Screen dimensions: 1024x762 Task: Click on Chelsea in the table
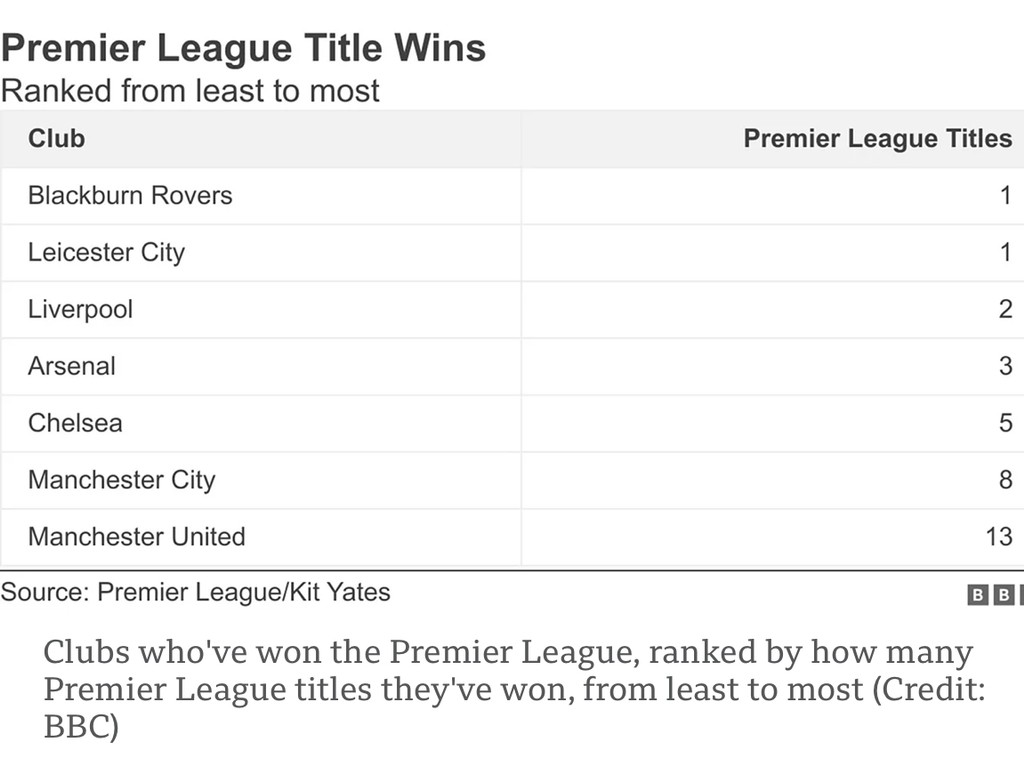point(75,423)
